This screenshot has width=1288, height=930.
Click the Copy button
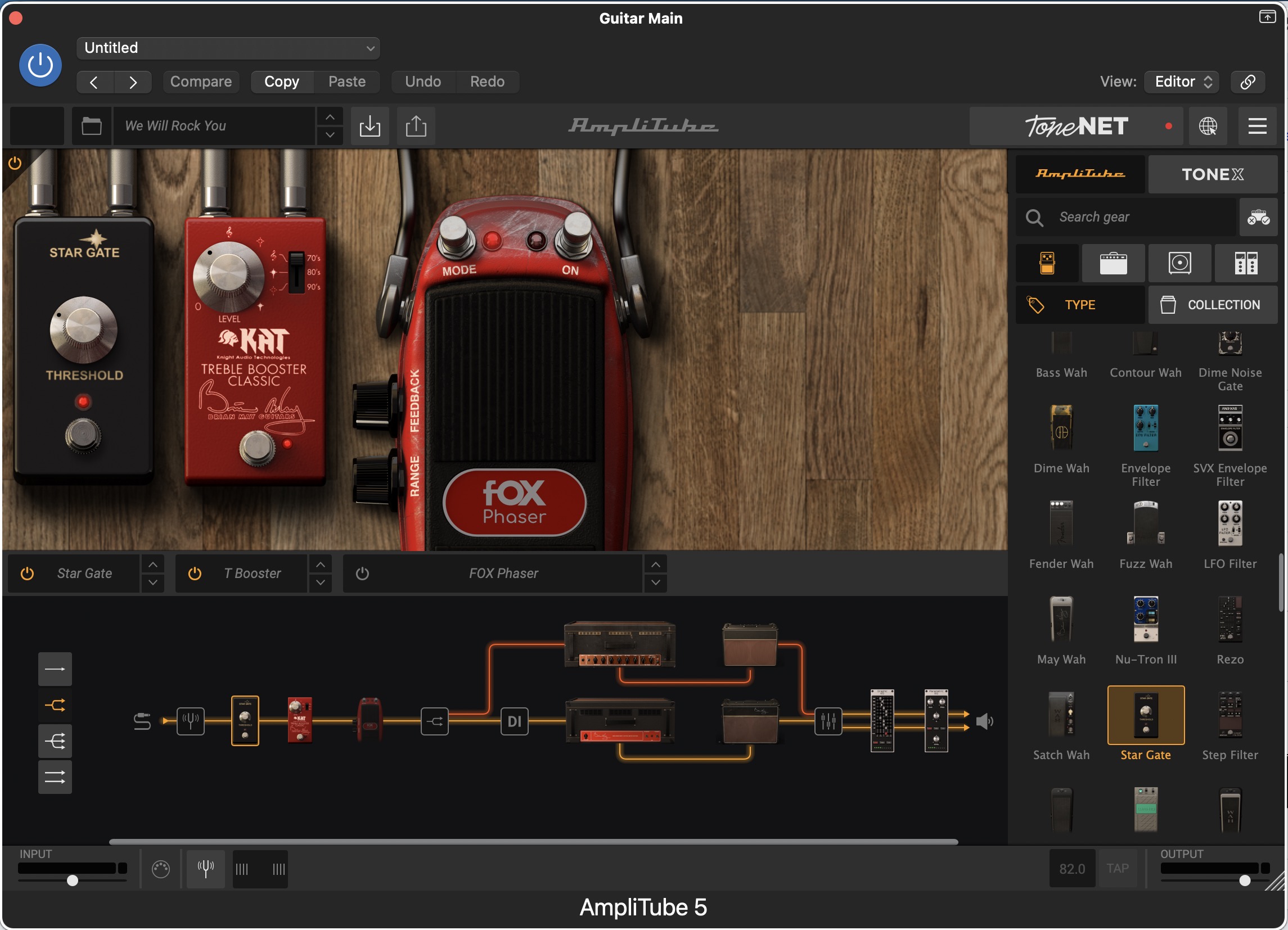tap(282, 82)
